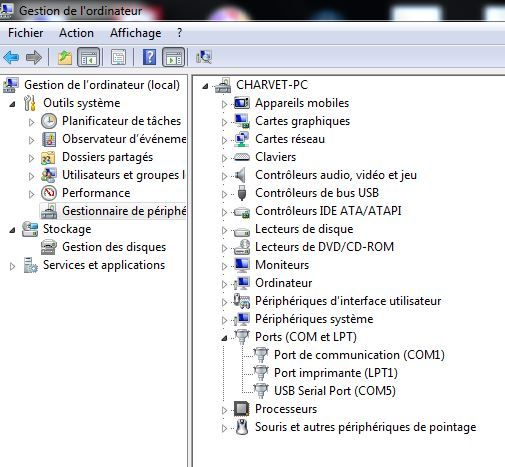
Task: Click the Properties toolbar icon
Action: tap(118, 57)
